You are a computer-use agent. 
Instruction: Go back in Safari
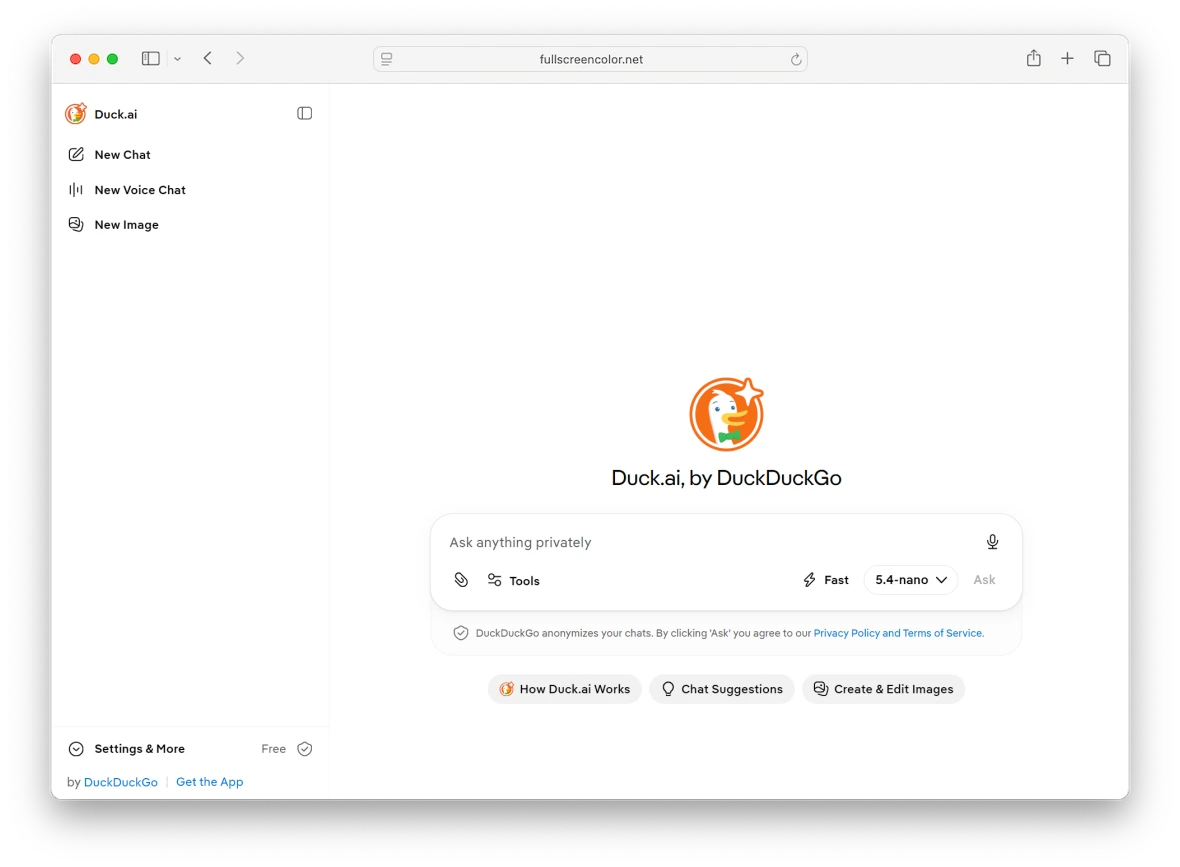208,58
